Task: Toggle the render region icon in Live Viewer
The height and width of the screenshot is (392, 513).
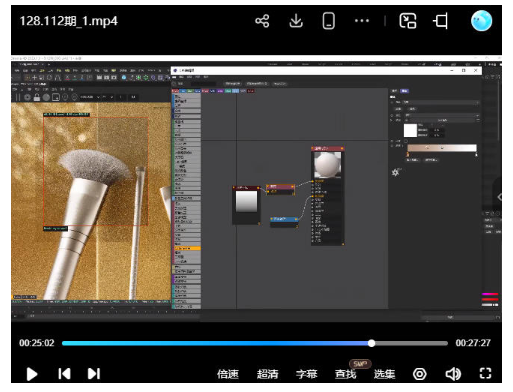Action: point(56,97)
